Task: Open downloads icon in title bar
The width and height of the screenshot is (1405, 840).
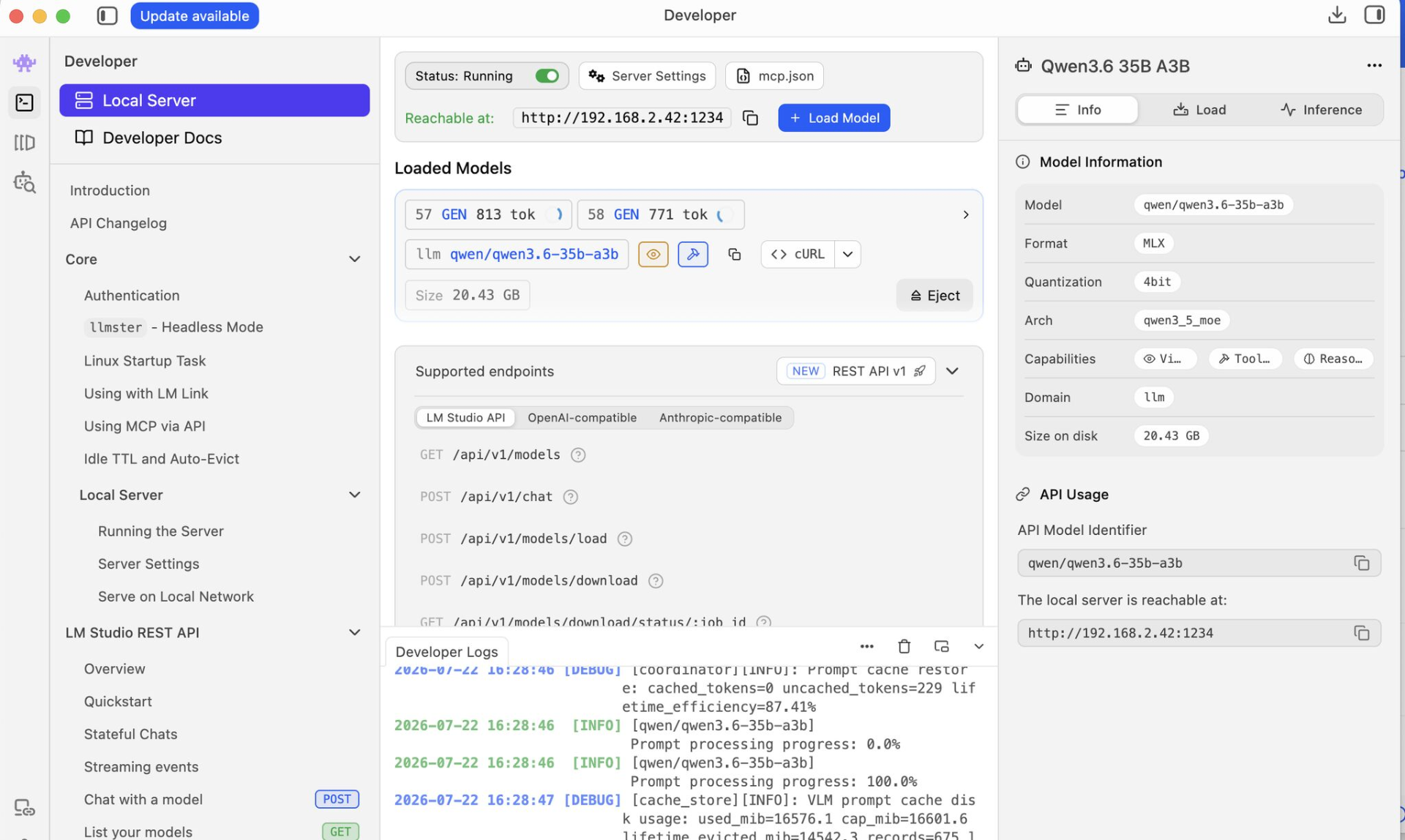Action: pos(1337,15)
